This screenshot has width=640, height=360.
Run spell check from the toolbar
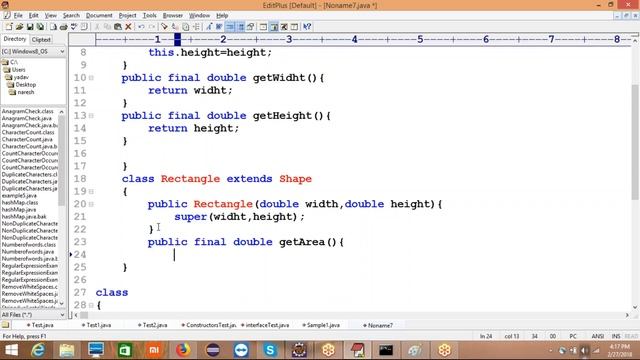[74, 27]
